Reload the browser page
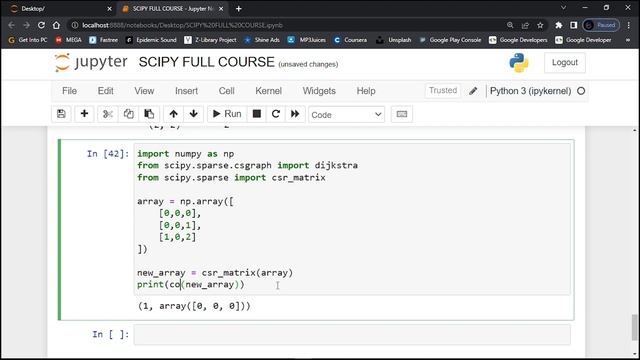The height and width of the screenshot is (360, 640). pos(41,25)
